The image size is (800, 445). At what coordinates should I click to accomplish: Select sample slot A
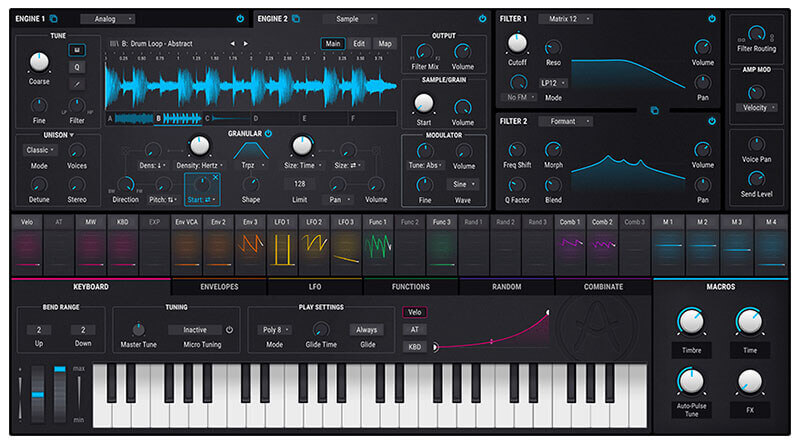point(130,118)
